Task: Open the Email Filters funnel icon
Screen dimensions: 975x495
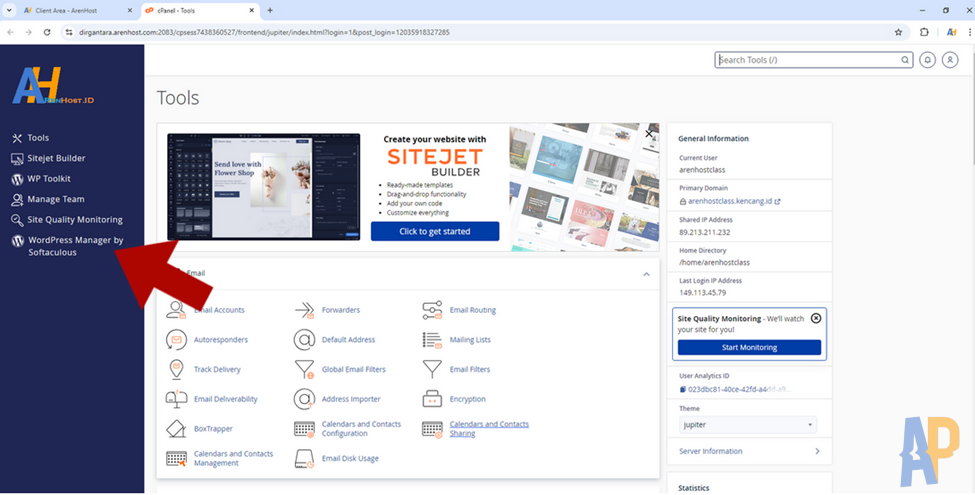Action: point(432,369)
